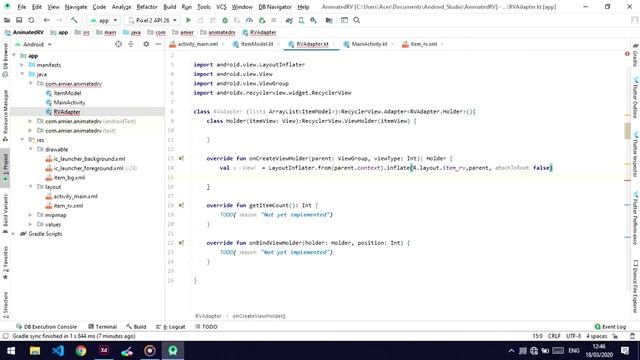Open the Event Log
The height and width of the screenshot is (360, 640).
click(x=610, y=327)
